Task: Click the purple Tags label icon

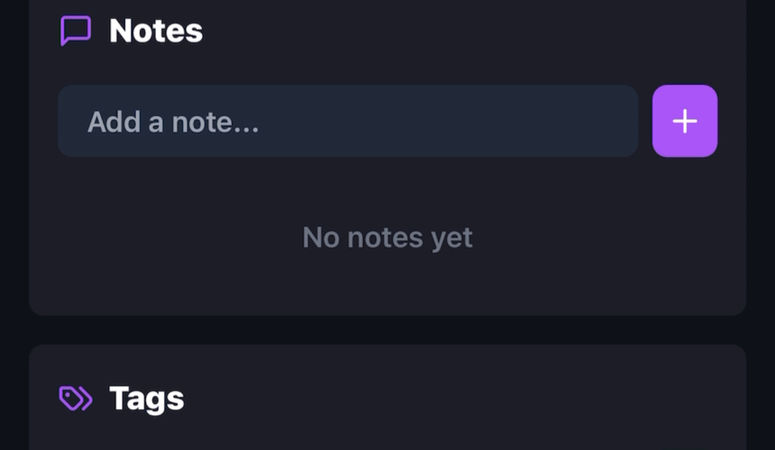Action: point(76,399)
